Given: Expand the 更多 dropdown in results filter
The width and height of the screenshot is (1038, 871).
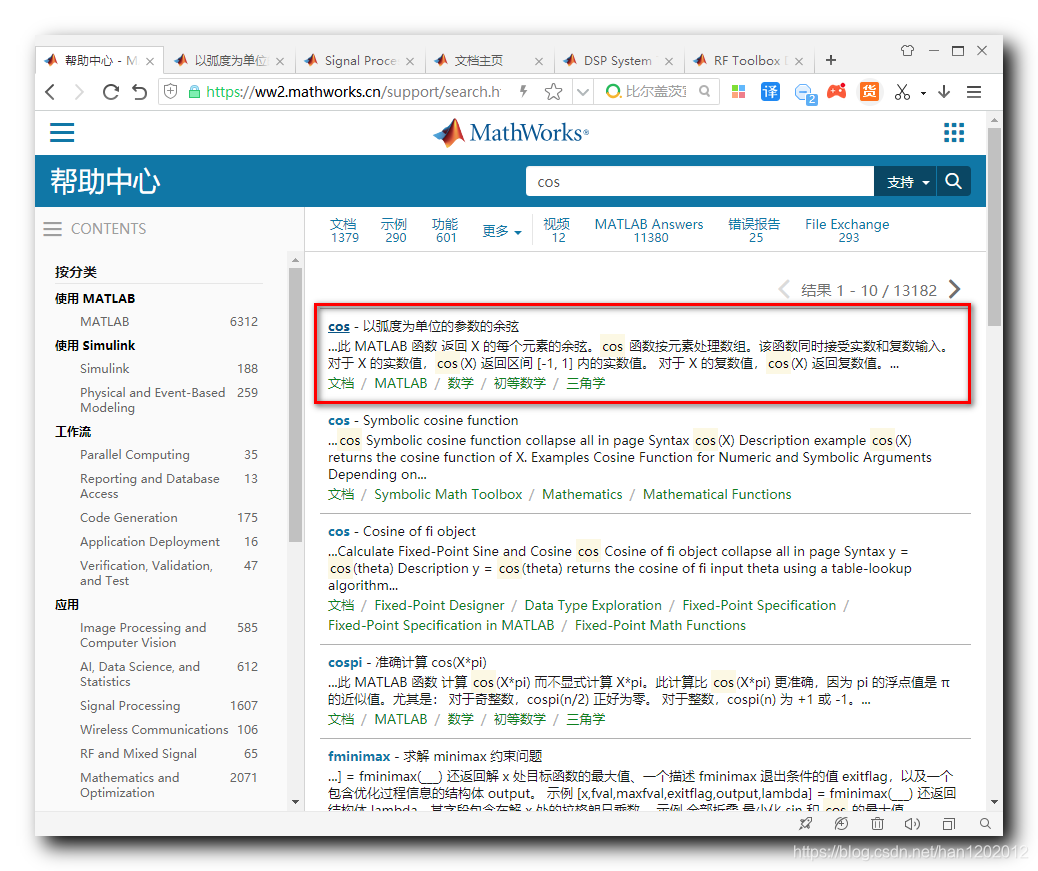Looking at the screenshot, I should pyautogui.click(x=501, y=231).
